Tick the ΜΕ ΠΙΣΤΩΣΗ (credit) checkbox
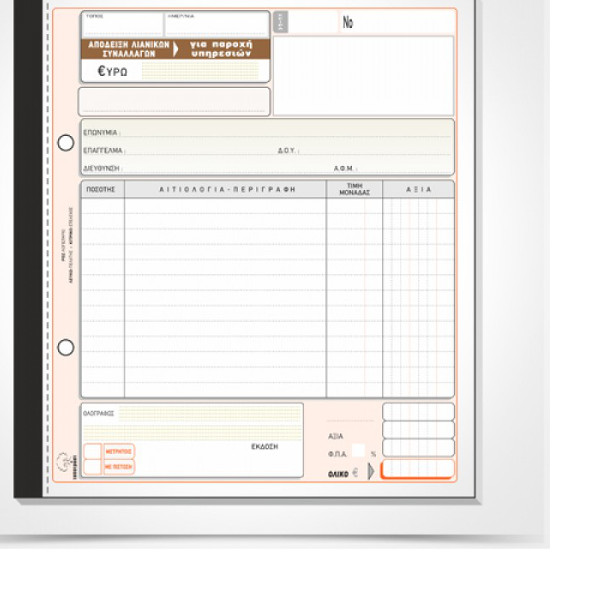This screenshot has height=600, width=600. point(92,467)
